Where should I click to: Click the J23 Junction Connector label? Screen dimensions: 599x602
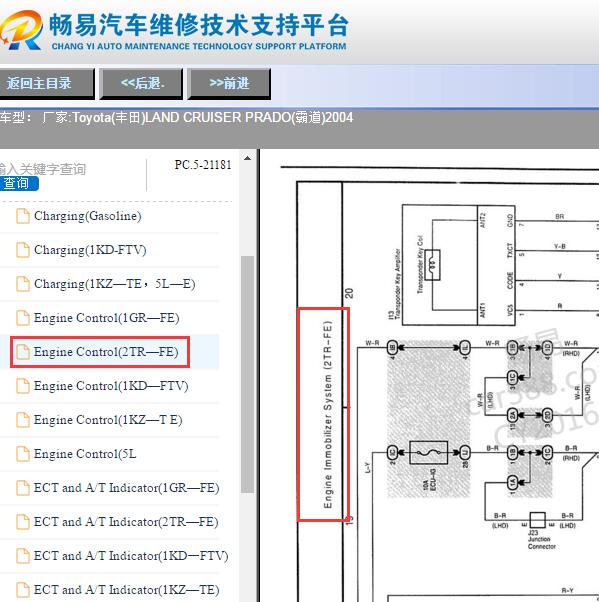click(541, 539)
